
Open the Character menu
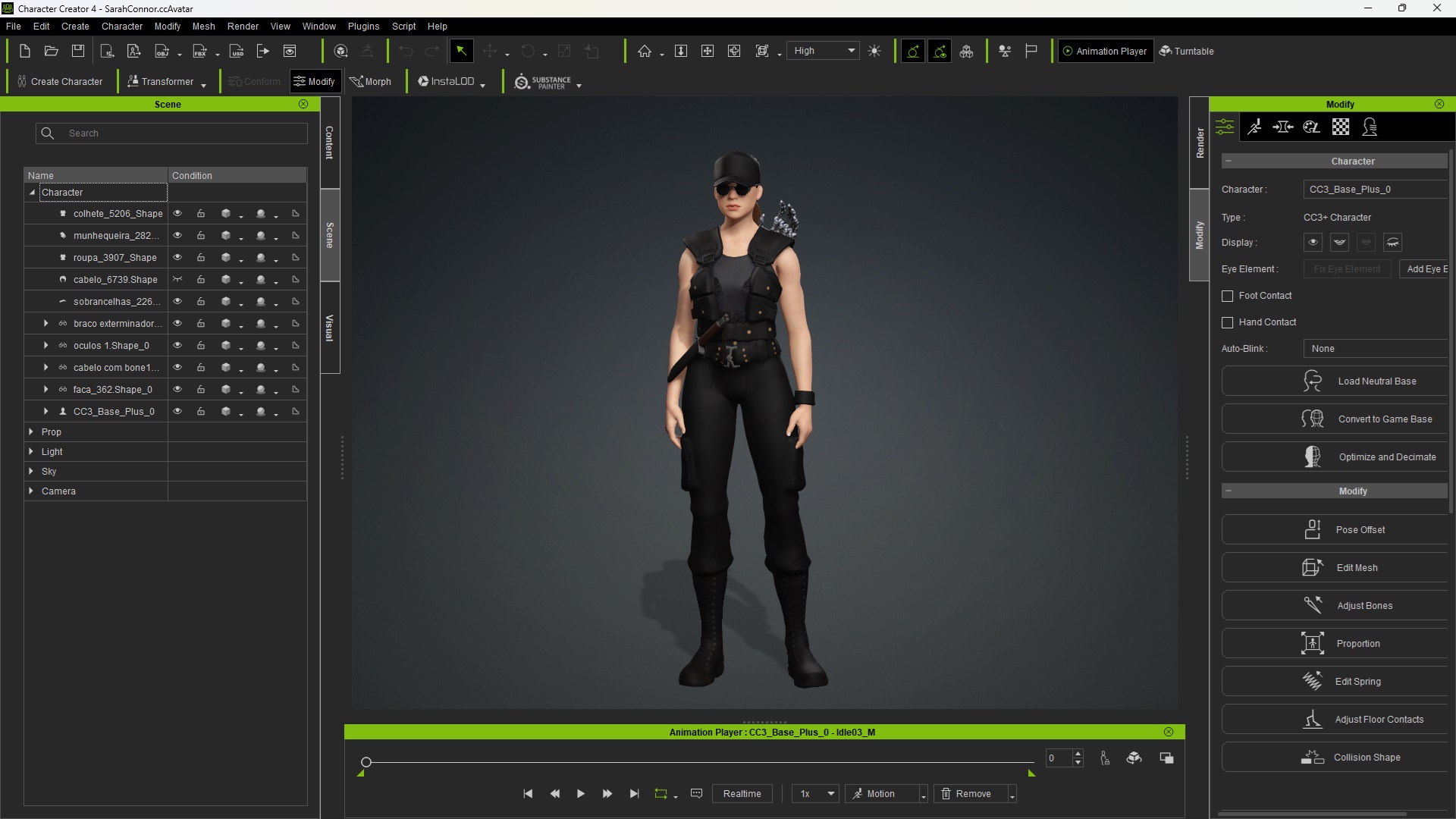coord(122,26)
